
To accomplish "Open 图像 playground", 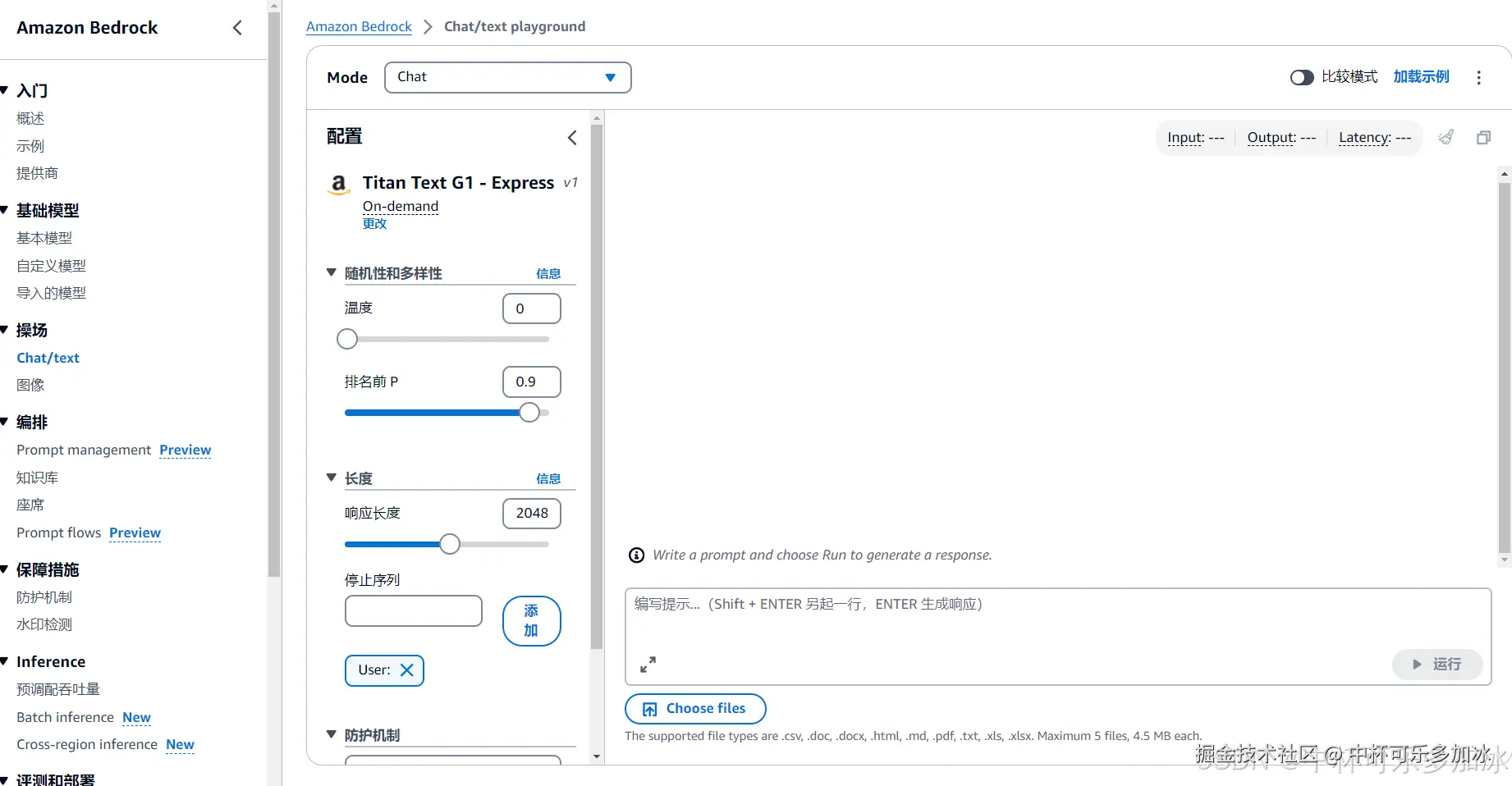I will click(x=30, y=385).
